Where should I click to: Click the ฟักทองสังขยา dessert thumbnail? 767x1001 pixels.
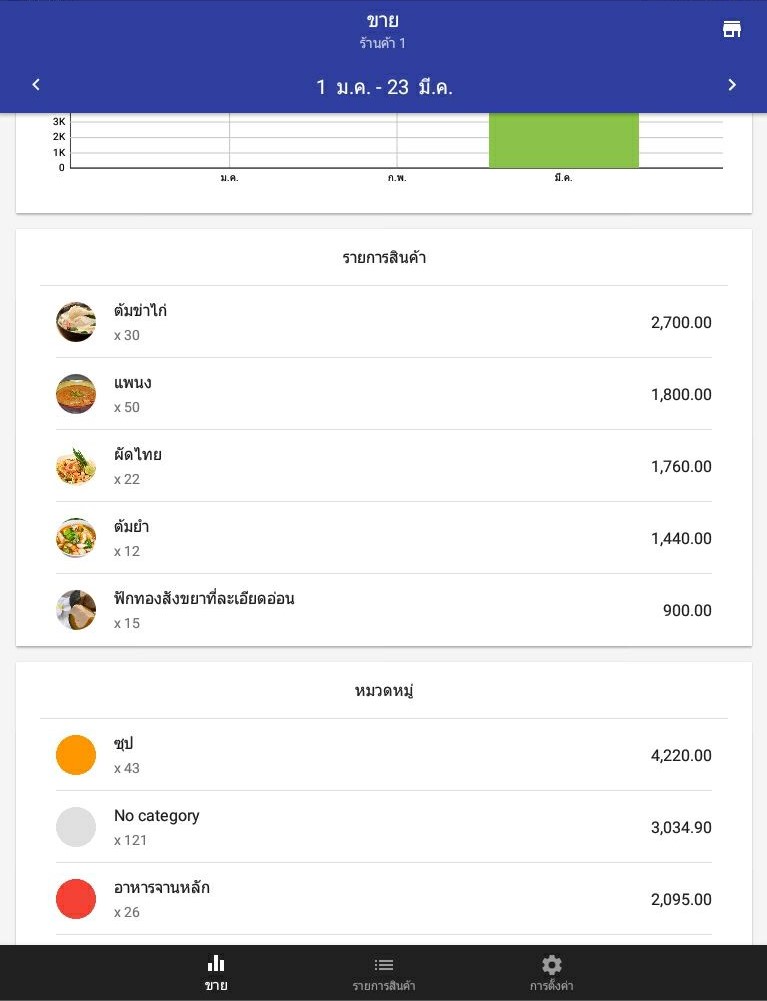(x=76, y=610)
